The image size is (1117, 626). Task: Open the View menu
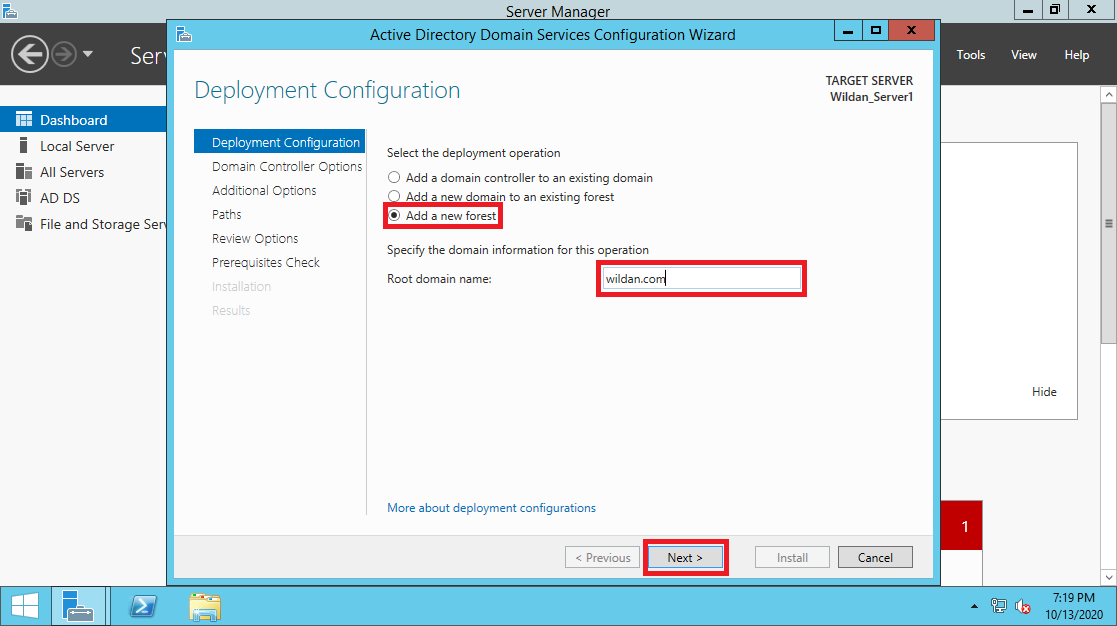click(x=1024, y=55)
